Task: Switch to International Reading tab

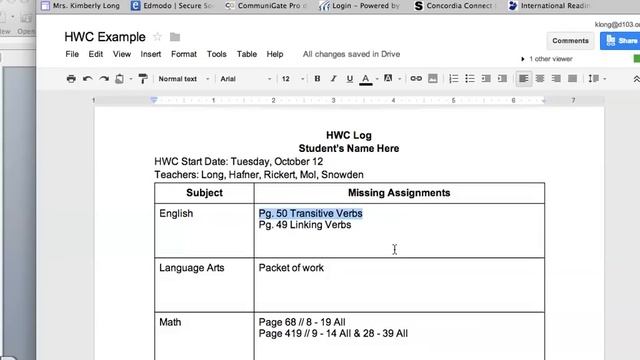Action: pos(549,6)
